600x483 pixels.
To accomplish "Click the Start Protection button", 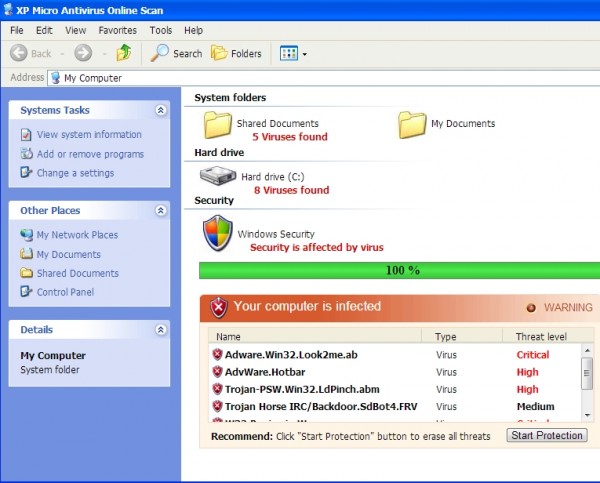I will click(547, 436).
